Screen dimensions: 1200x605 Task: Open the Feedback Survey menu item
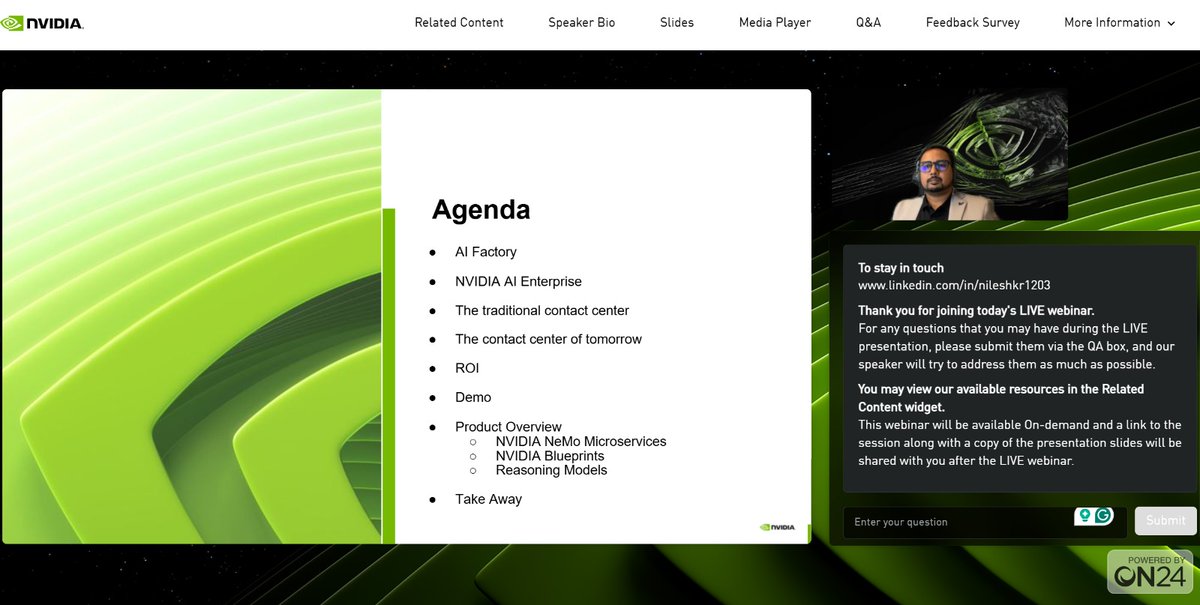click(x=973, y=22)
